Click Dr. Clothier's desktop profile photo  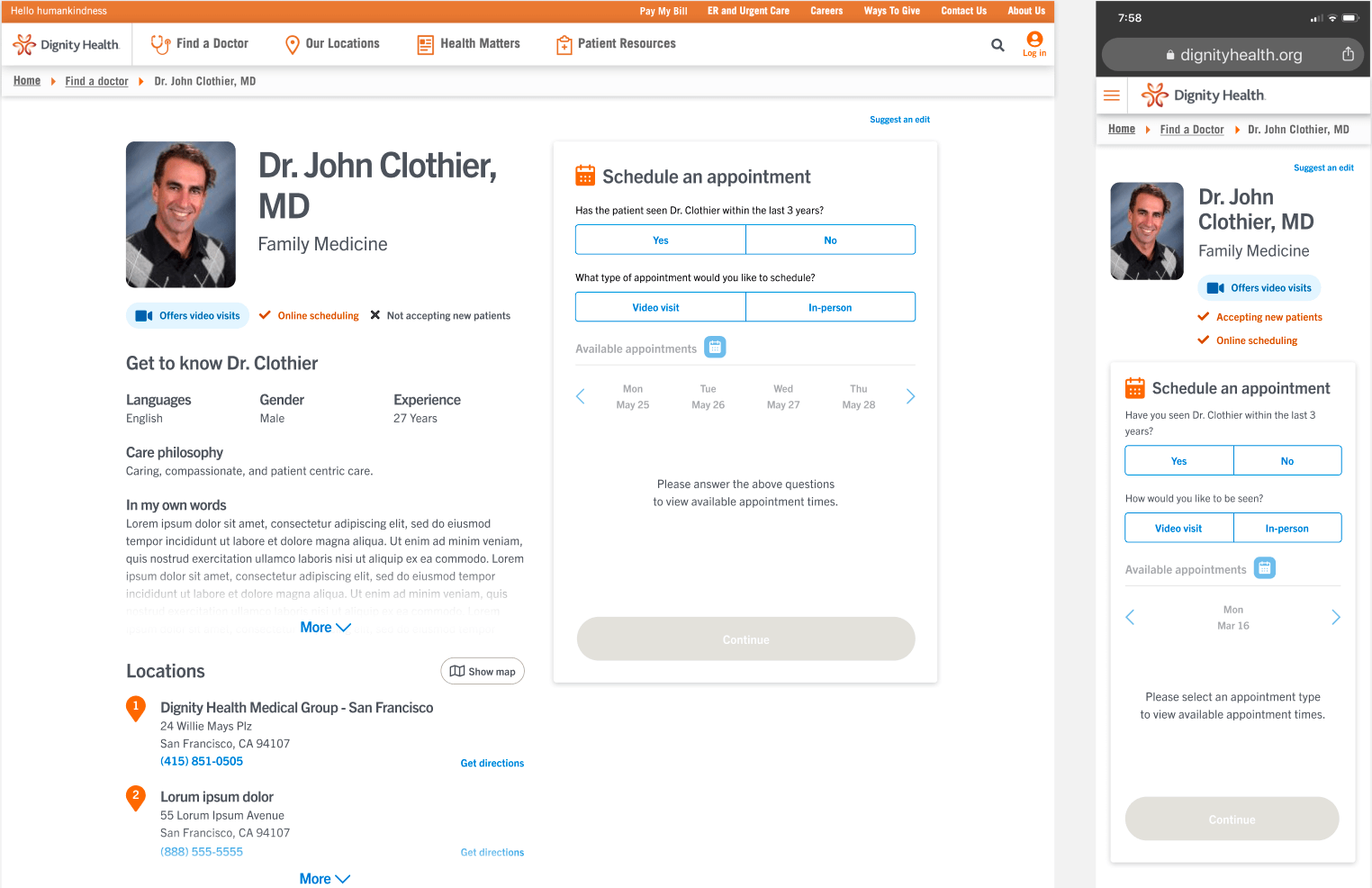click(x=181, y=214)
